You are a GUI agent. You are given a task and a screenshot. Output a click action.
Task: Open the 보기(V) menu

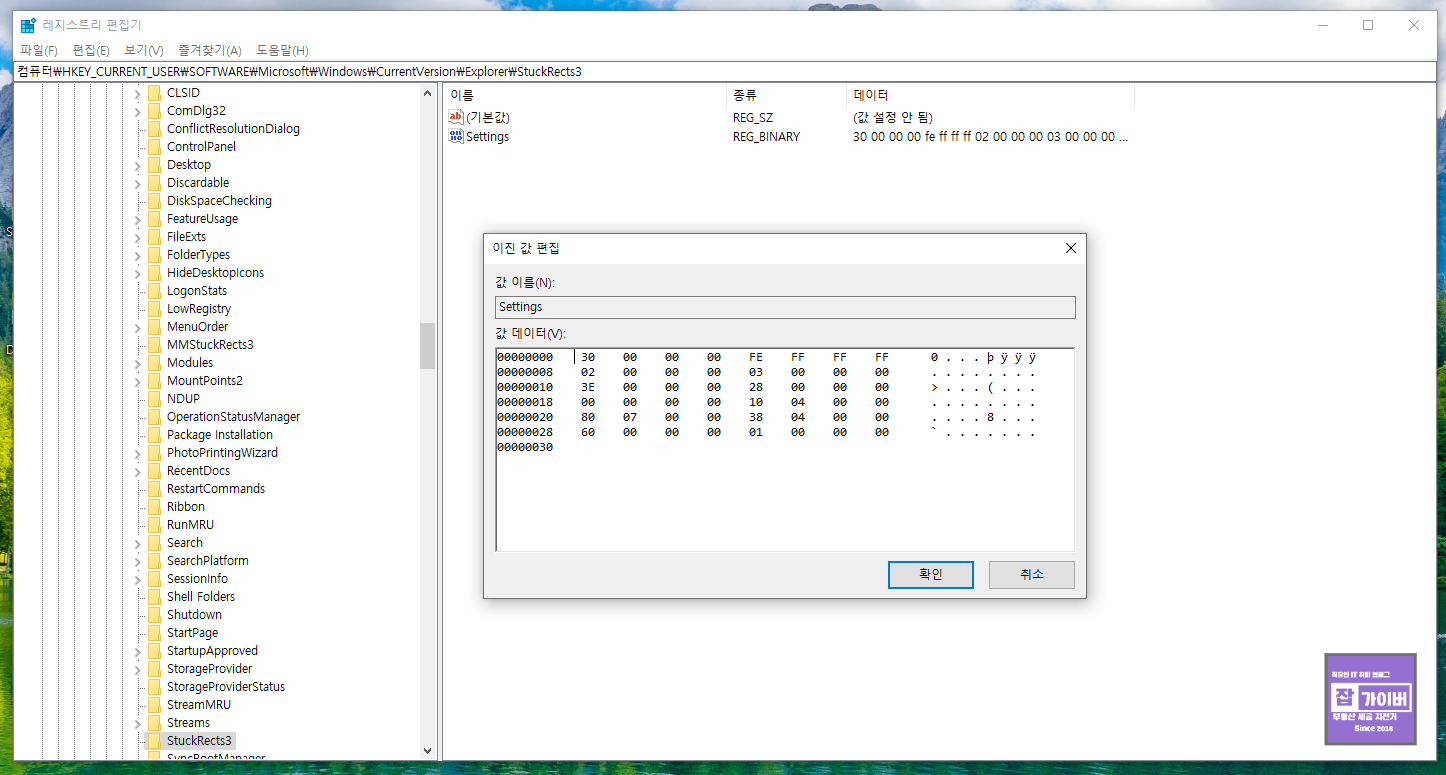144,50
